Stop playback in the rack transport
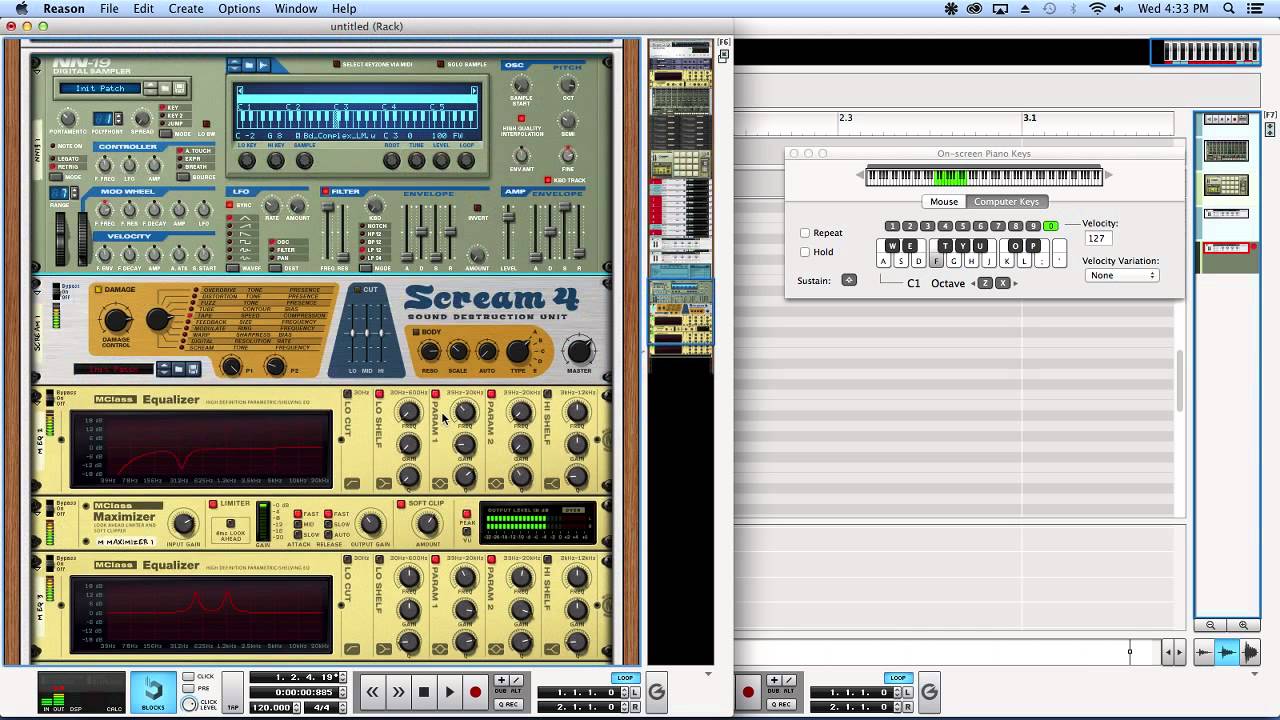This screenshot has height=720, width=1280. click(424, 692)
